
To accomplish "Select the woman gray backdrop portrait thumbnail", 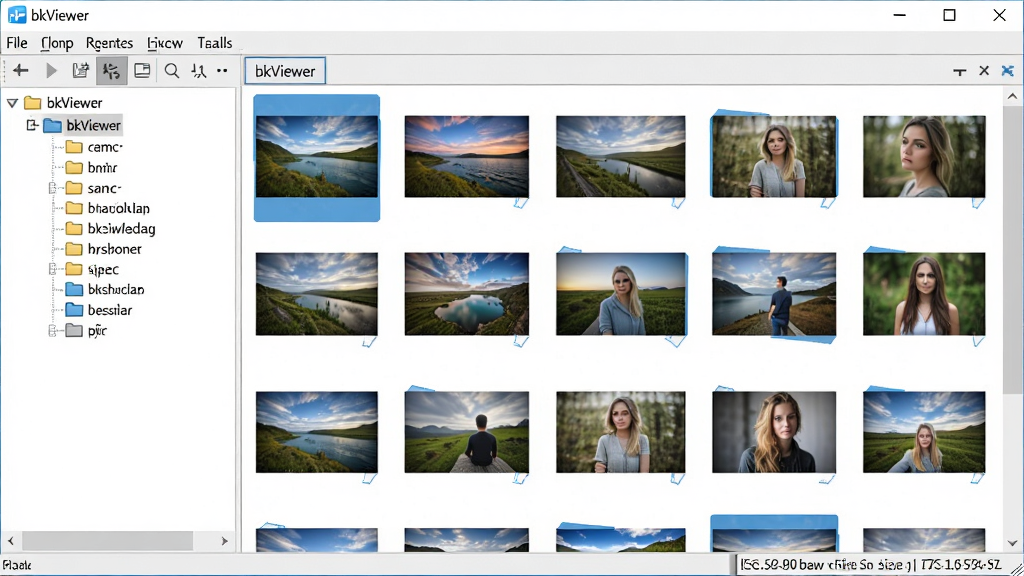I will pyautogui.click(x=774, y=432).
